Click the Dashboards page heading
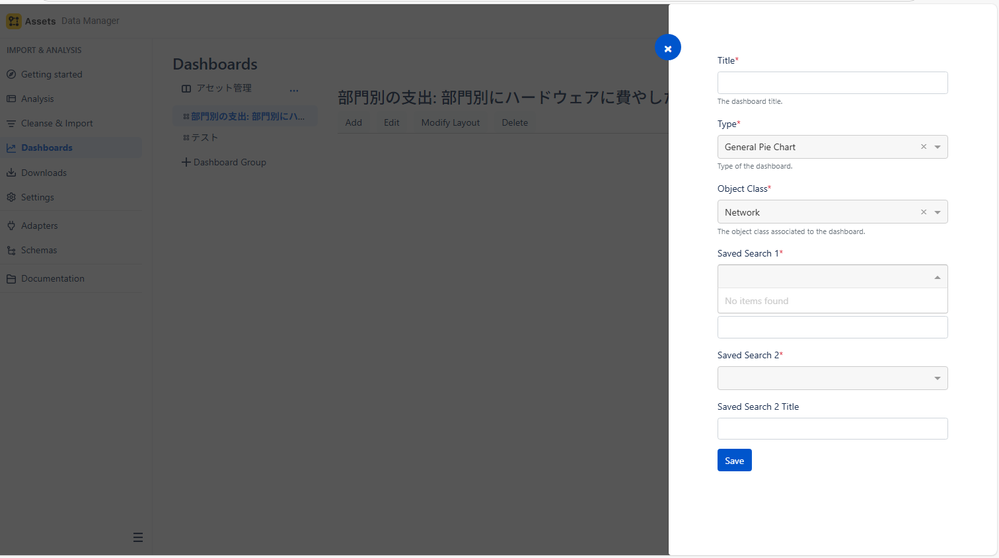 click(215, 64)
